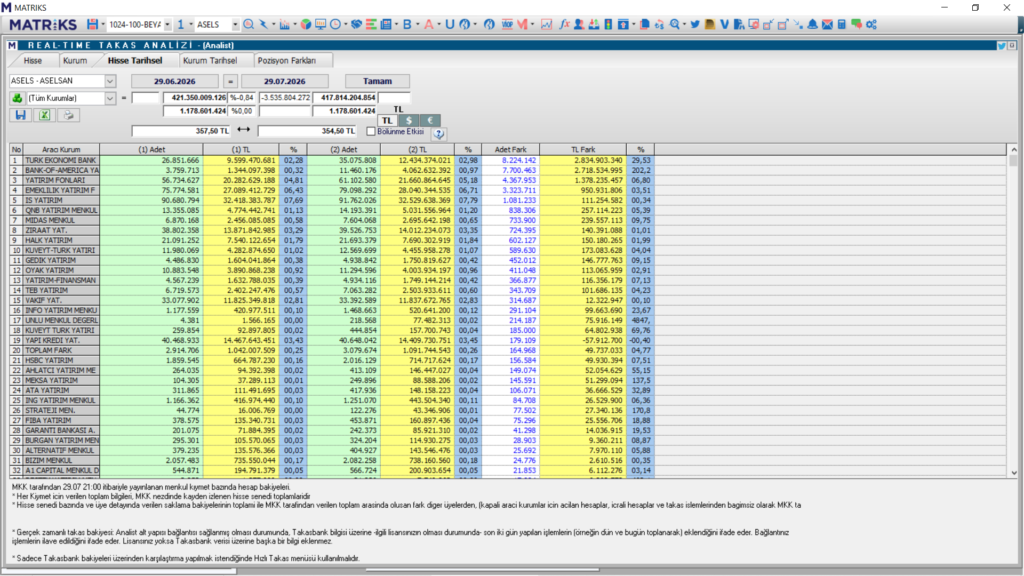Click the IS YATIRIM row

pos(332,200)
